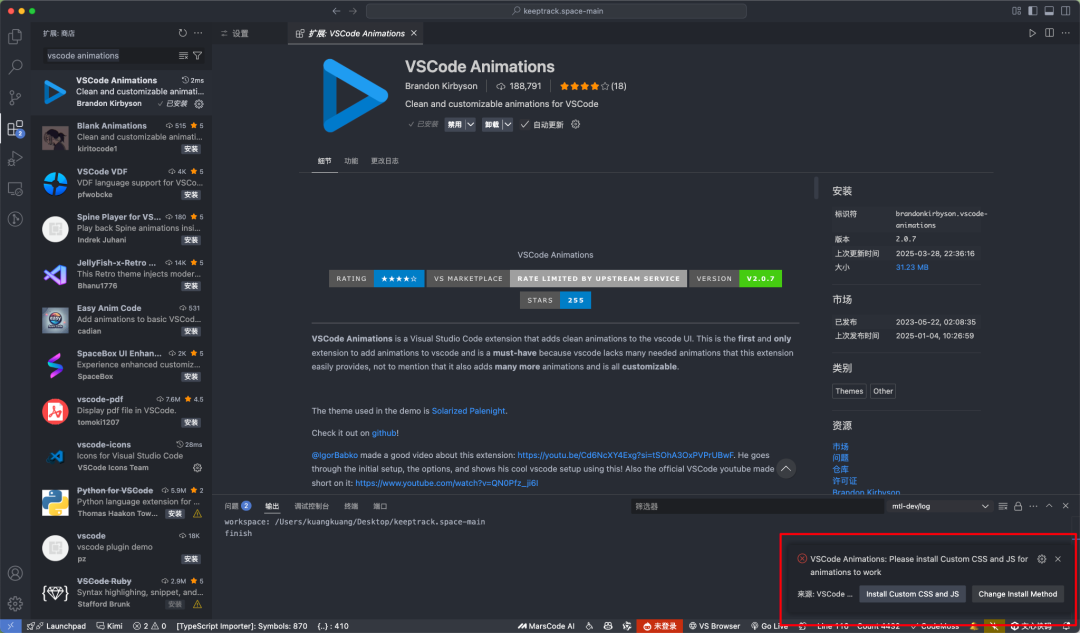Screen dimensions: 1080x633
Task: Open the Extensions view icon with badge
Action: click(14, 127)
